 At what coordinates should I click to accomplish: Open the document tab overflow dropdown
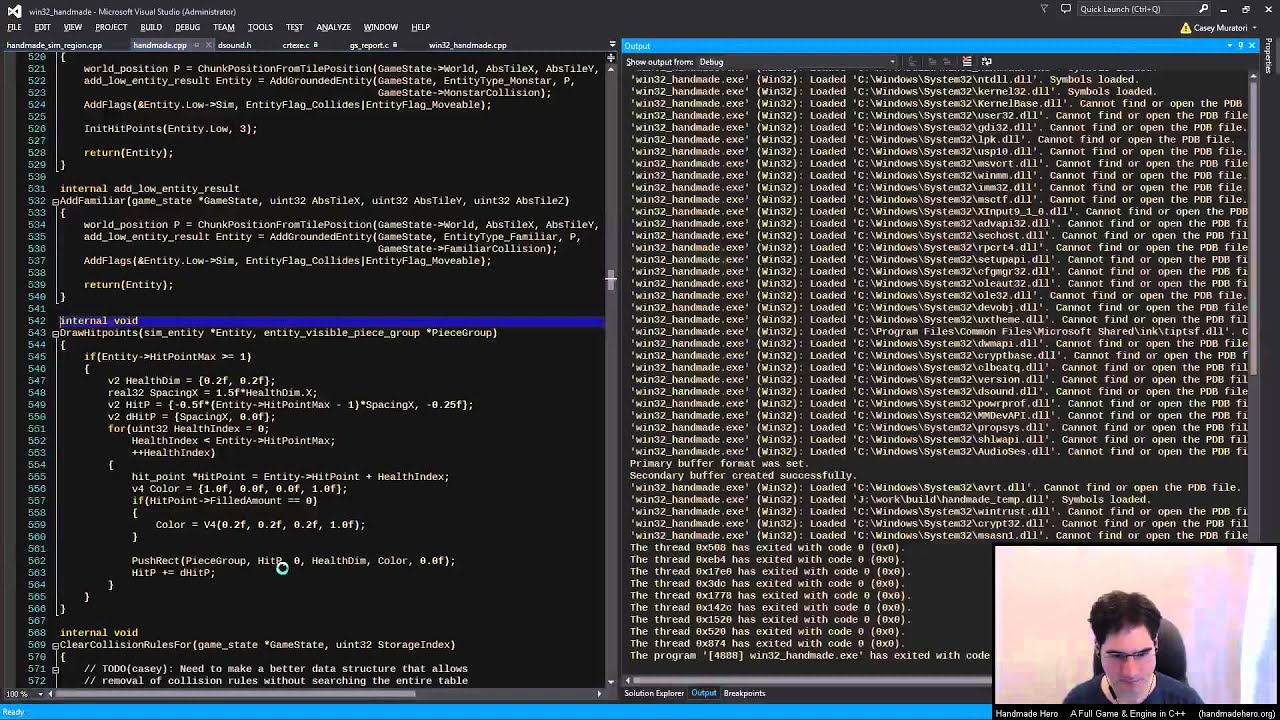click(611, 45)
